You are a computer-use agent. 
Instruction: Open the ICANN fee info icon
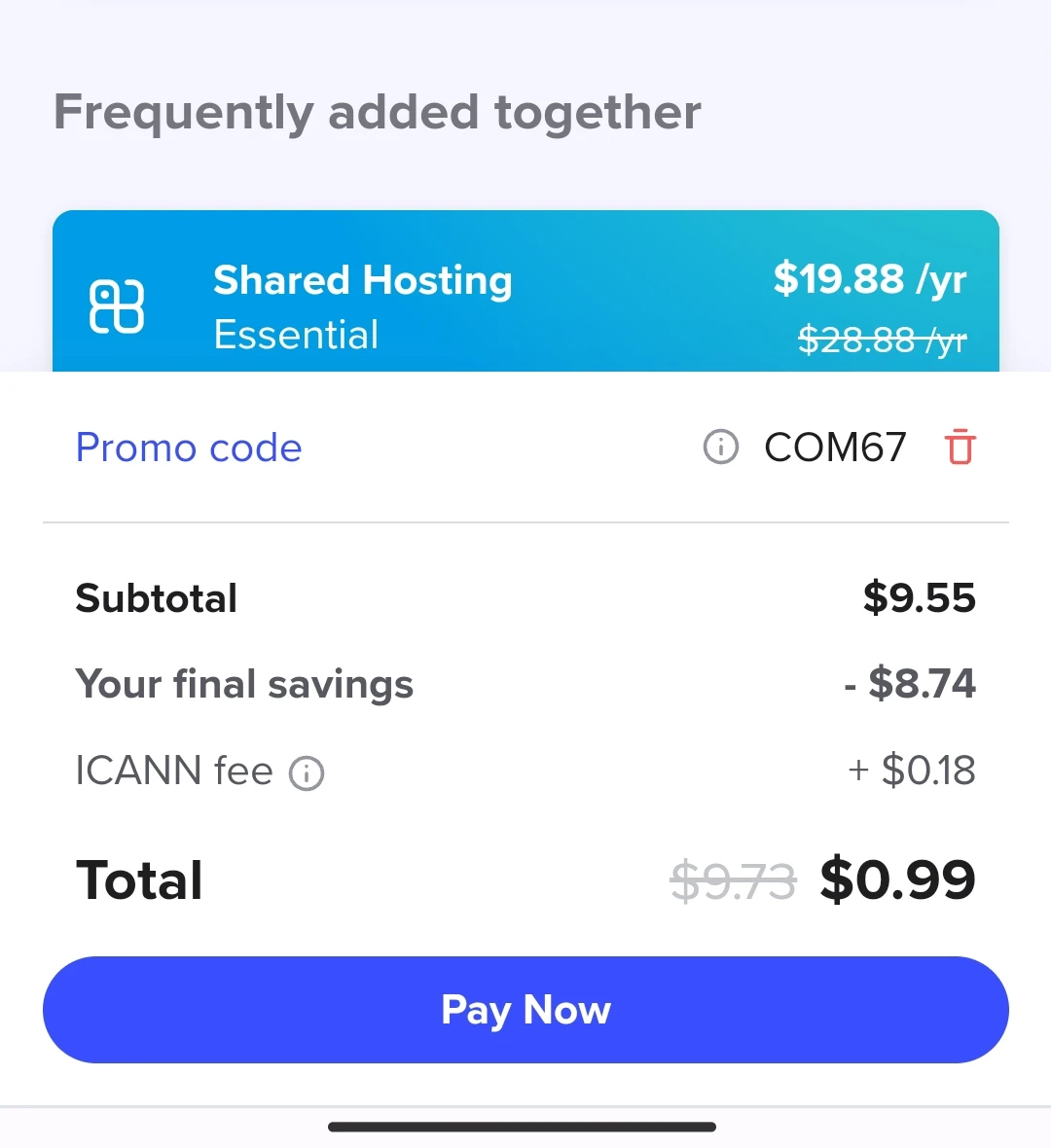coord(307,773)
